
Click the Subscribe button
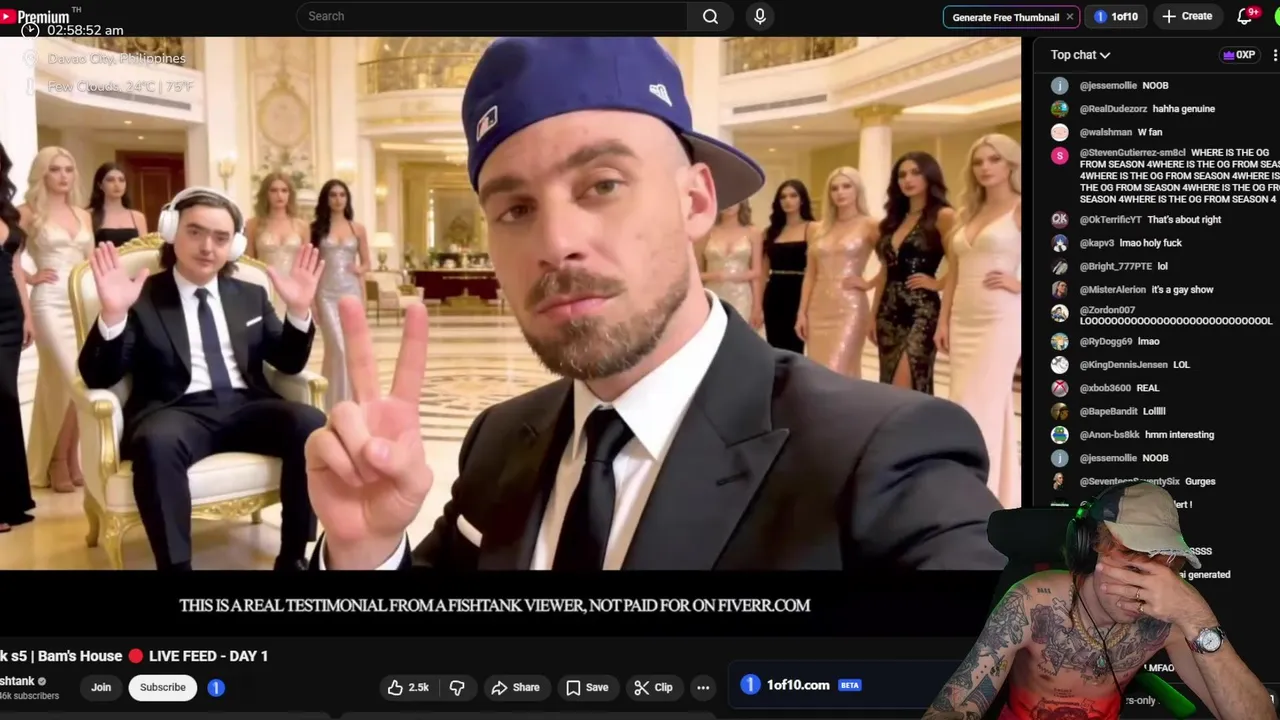pos(163,687)
